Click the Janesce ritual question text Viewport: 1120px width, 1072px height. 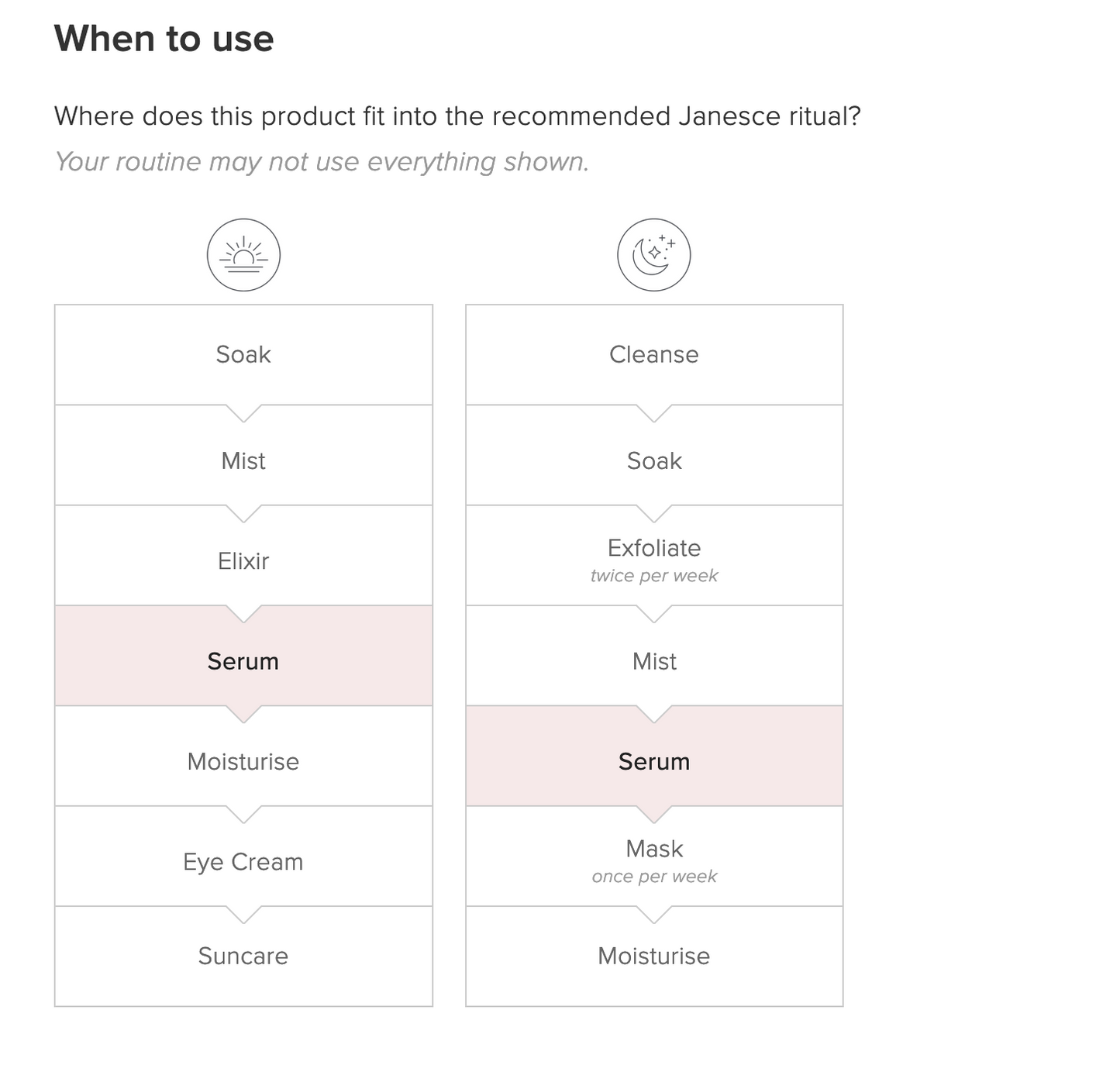tap(457, 116)
